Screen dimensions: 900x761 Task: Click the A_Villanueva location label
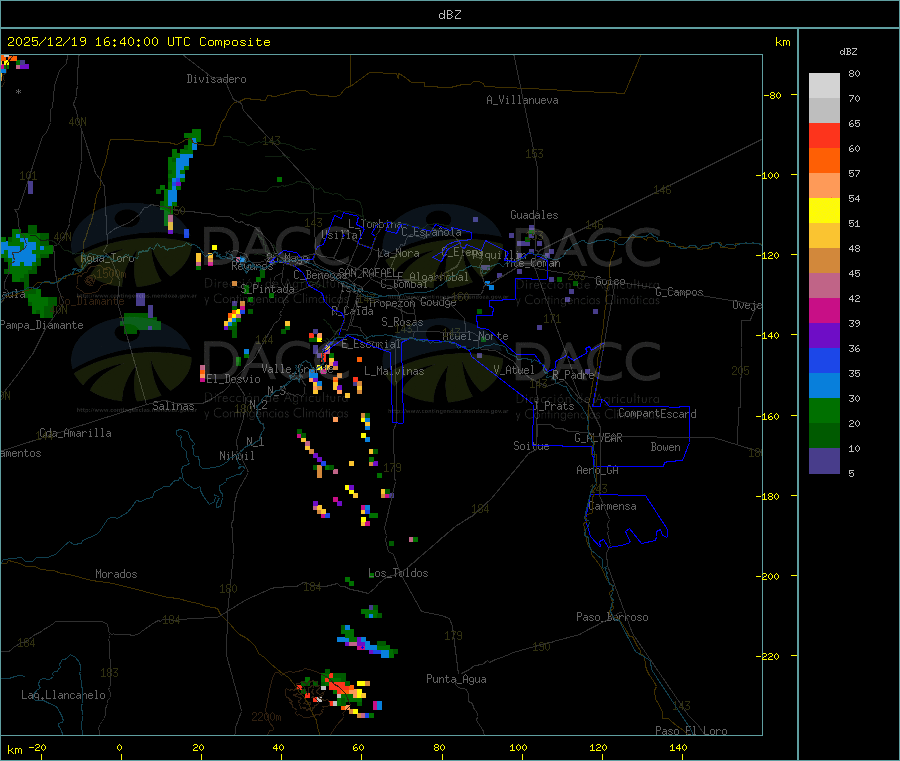(522, 100)
